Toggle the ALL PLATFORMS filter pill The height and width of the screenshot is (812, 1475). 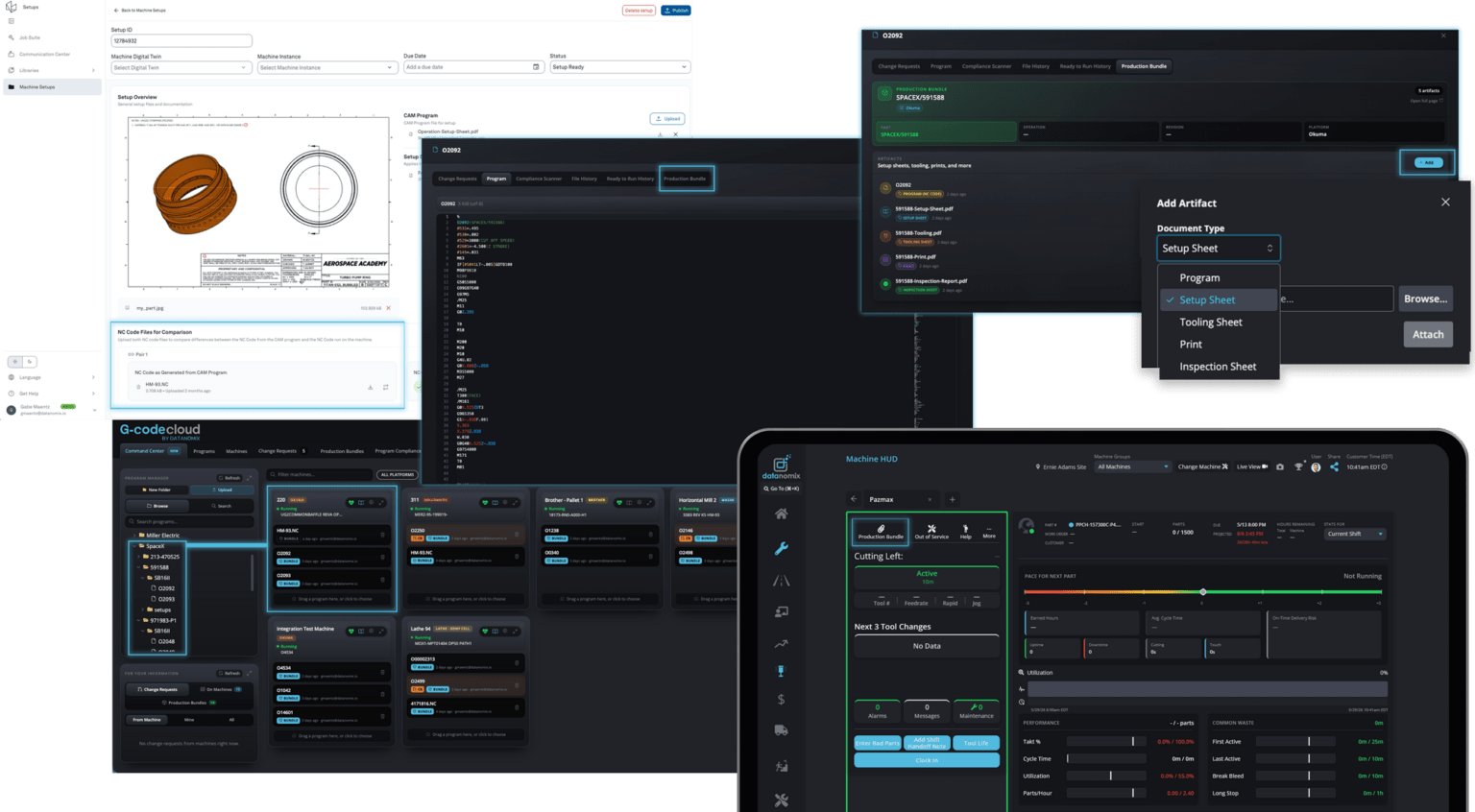coord(397,474)
